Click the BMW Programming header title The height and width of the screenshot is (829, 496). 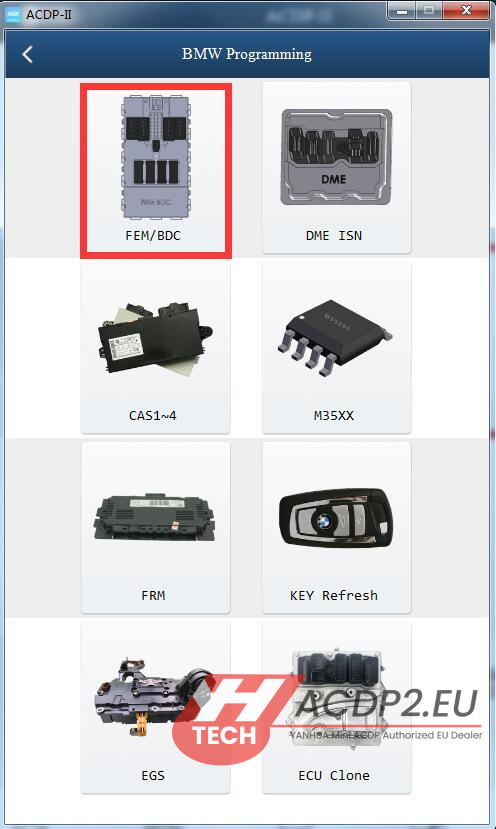[x=247, y=54]
